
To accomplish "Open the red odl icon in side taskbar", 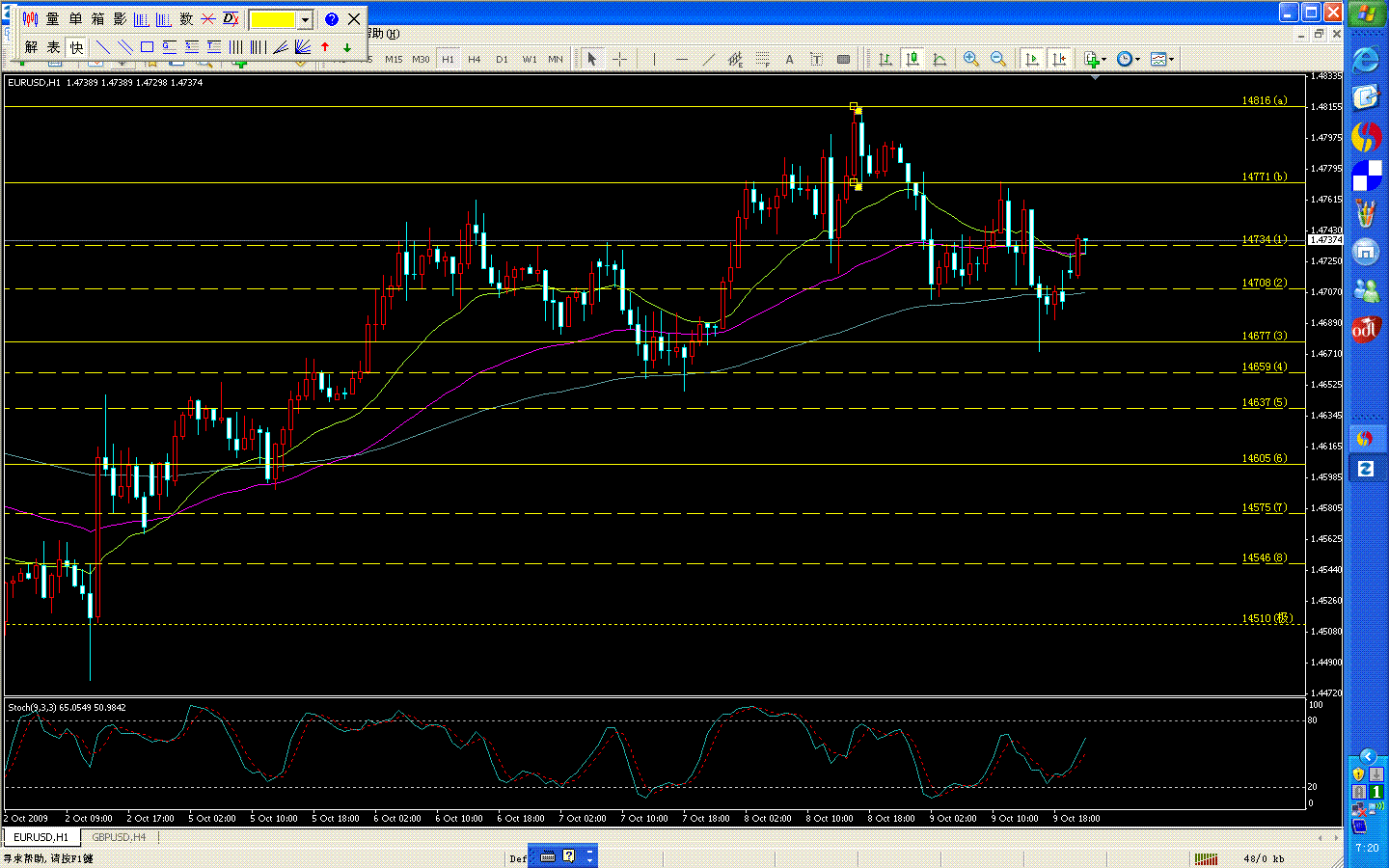I will 1365,330.
